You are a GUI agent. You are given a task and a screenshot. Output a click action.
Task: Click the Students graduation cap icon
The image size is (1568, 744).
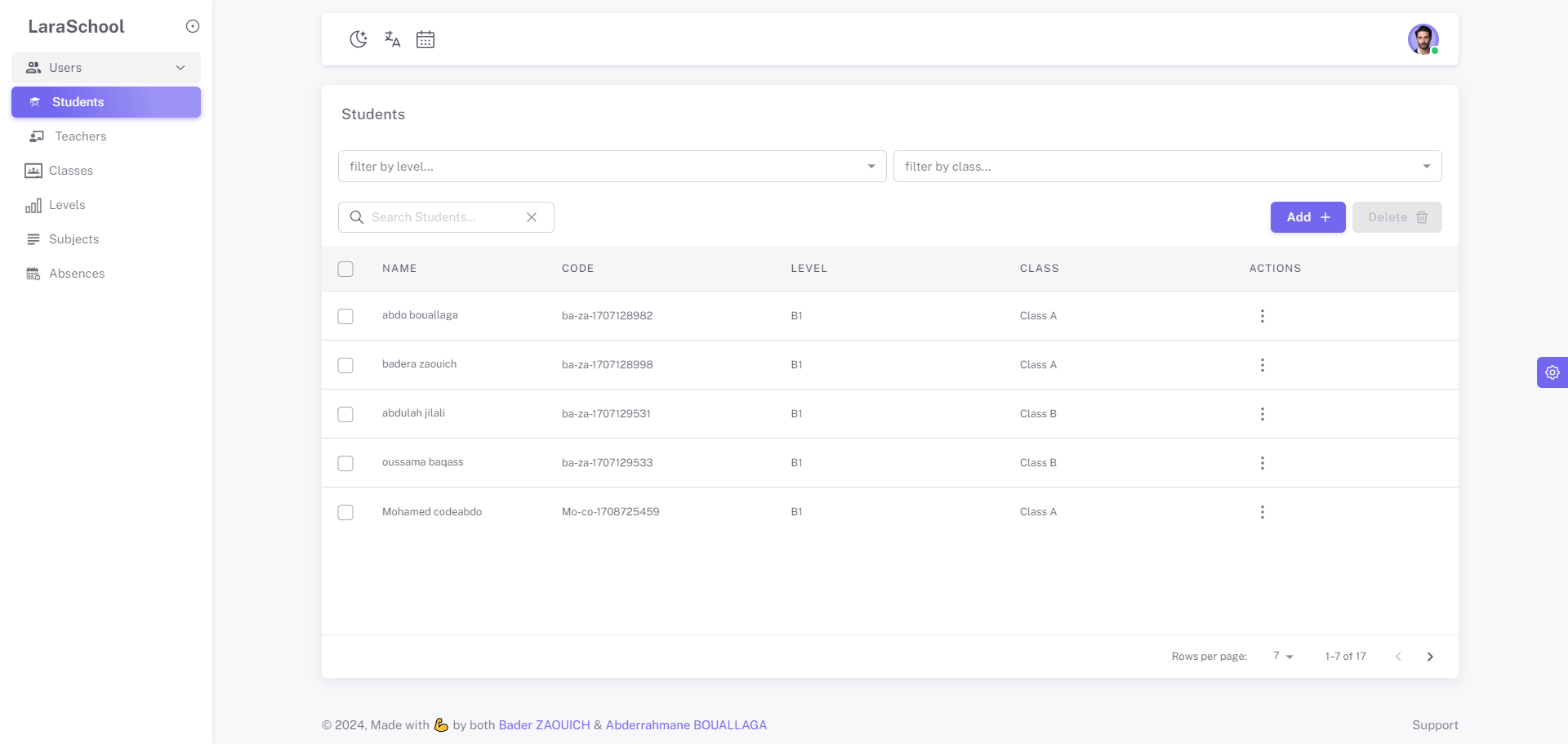tap(35, 102)
